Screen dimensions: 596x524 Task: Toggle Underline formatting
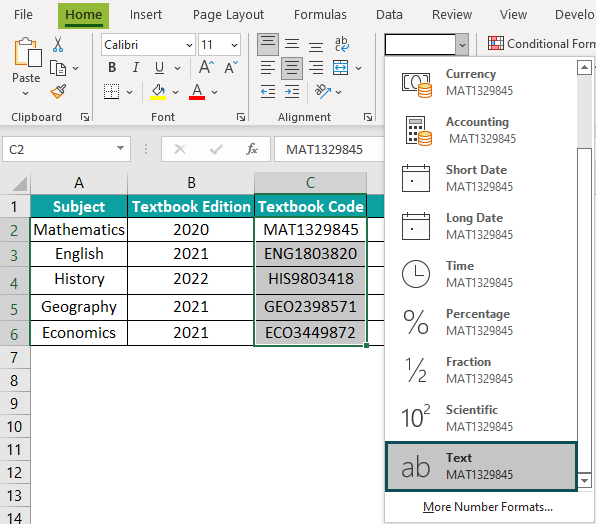159,68
